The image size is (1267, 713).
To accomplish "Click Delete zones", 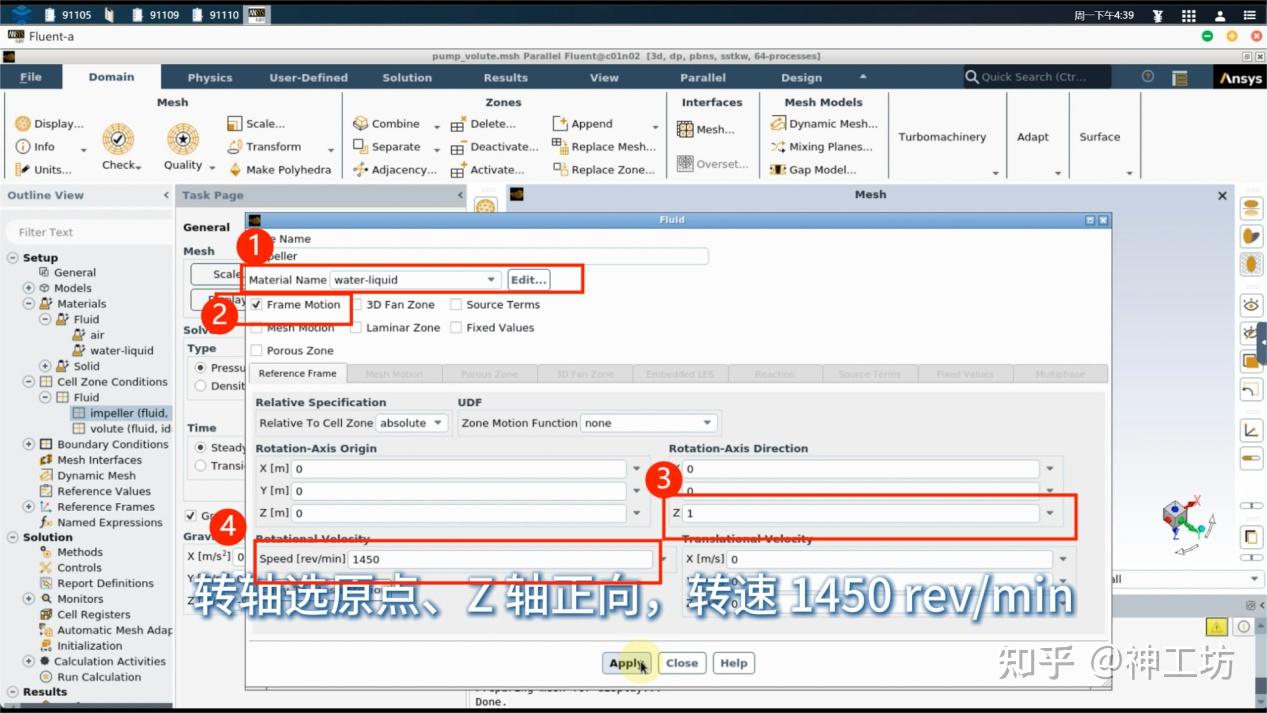I will (483, 124).
